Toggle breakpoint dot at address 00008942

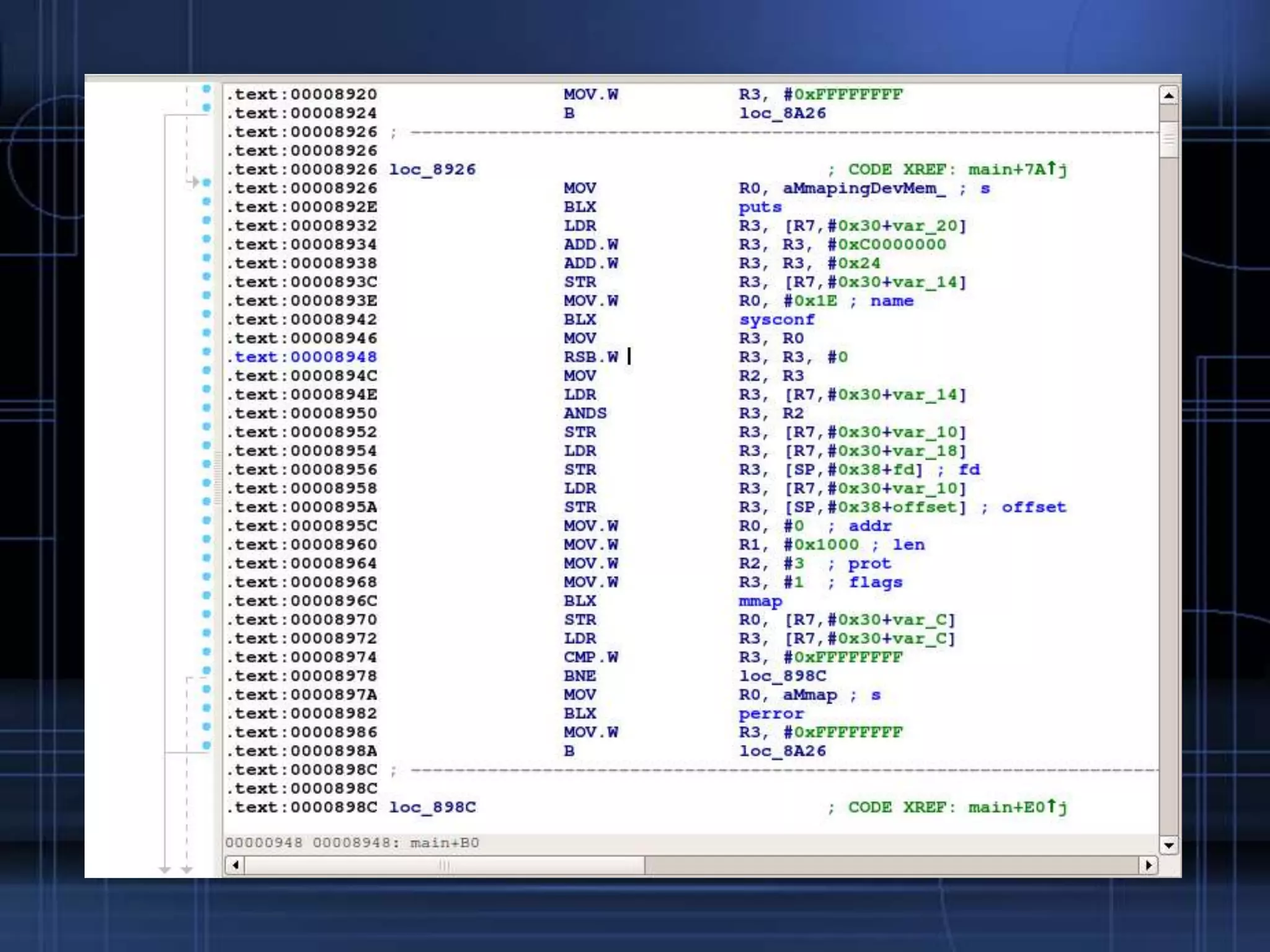click(x=206, y=314)
